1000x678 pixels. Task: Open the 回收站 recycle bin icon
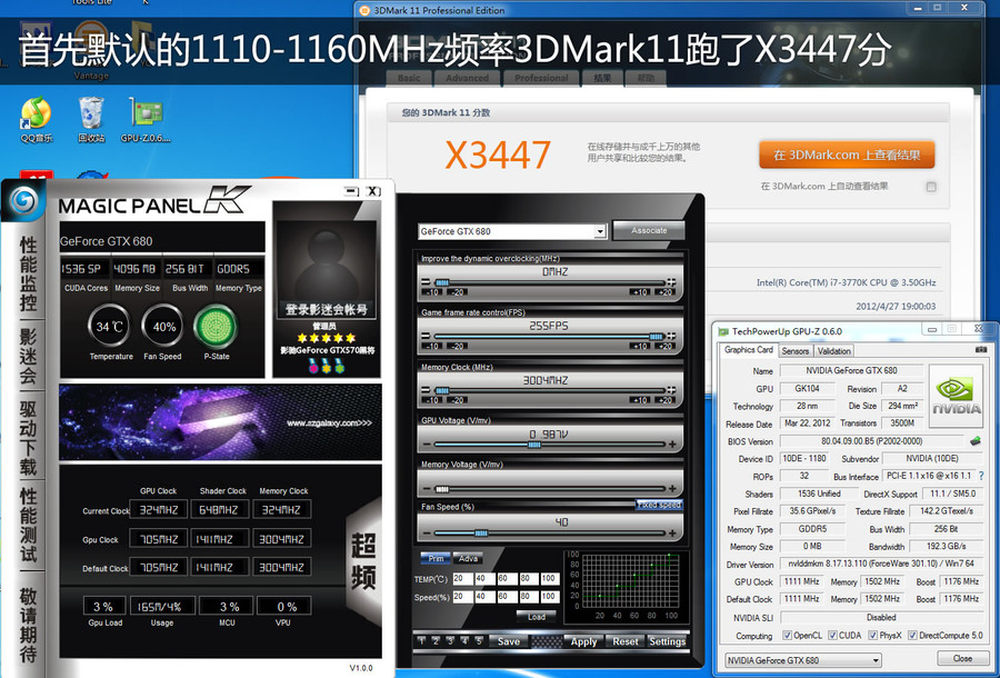point(91,120)
